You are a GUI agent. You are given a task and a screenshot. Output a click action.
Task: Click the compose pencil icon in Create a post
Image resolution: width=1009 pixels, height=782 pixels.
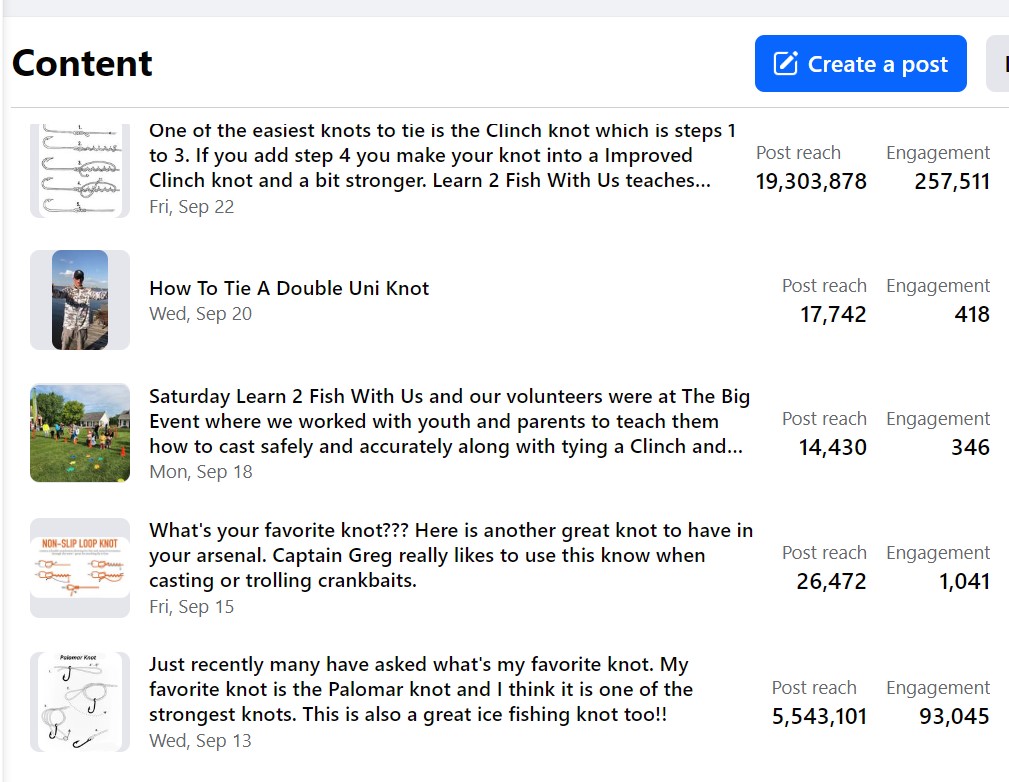coord(787,64)
